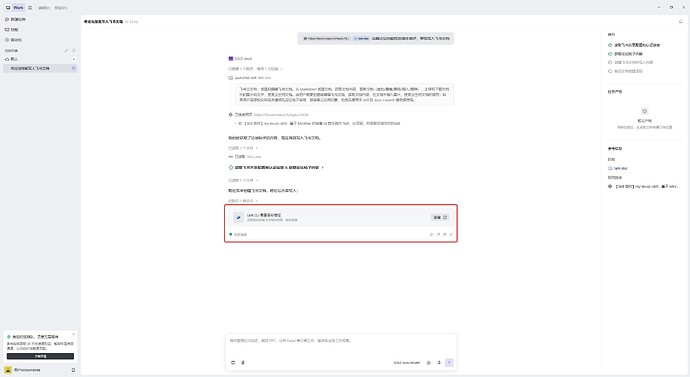The height and width of the screenshot is (377, 690).
Task: Expand the executed command summary above the Lark card
Action: 243,201
